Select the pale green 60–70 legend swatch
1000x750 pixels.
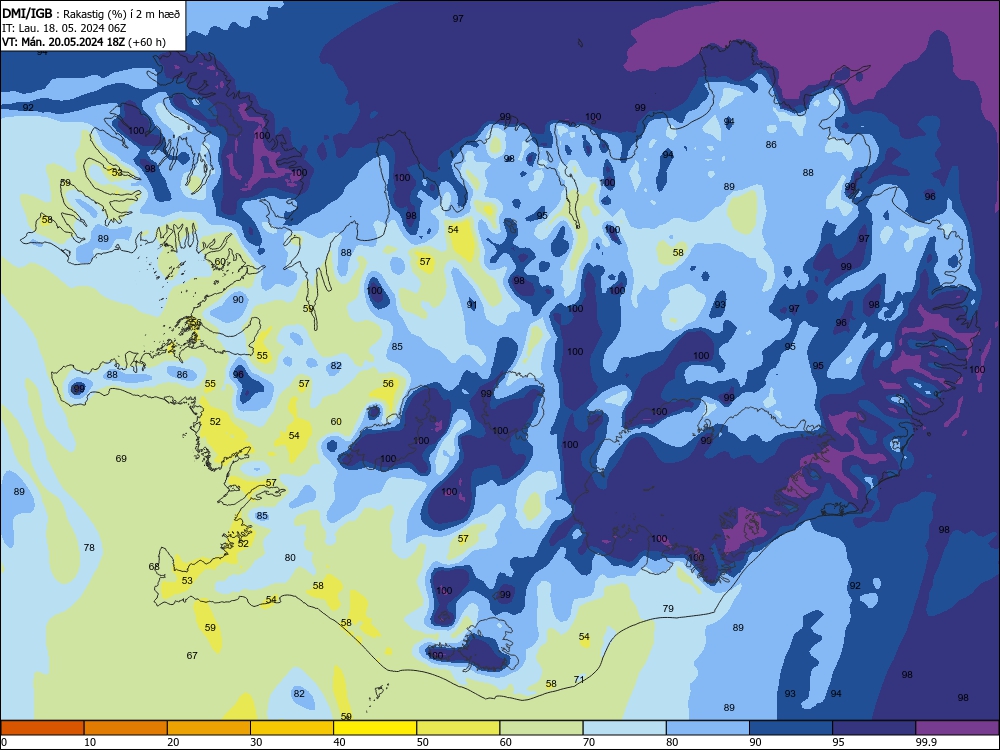tap(541, 728)
